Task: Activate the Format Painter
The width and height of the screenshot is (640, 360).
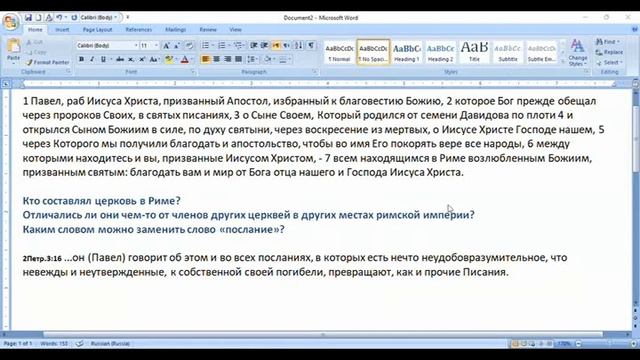Action: tap(47, 62)
